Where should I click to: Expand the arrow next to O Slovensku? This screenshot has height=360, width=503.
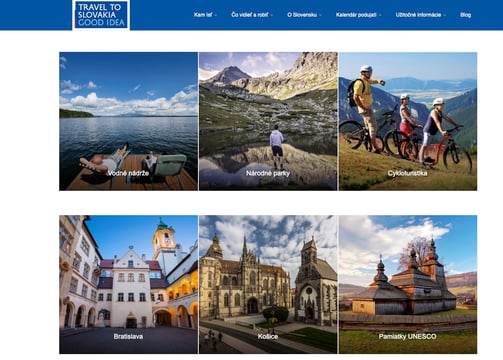click(x=320, y=15)
